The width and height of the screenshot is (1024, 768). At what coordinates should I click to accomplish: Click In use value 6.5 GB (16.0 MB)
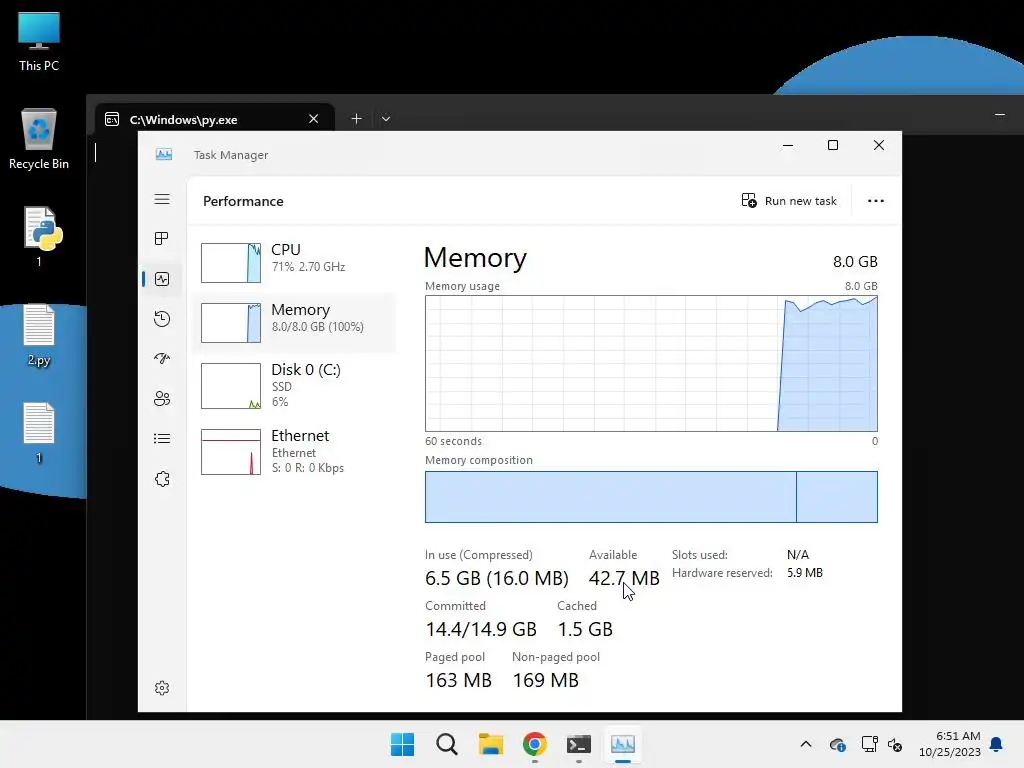[x=496, y=578]
